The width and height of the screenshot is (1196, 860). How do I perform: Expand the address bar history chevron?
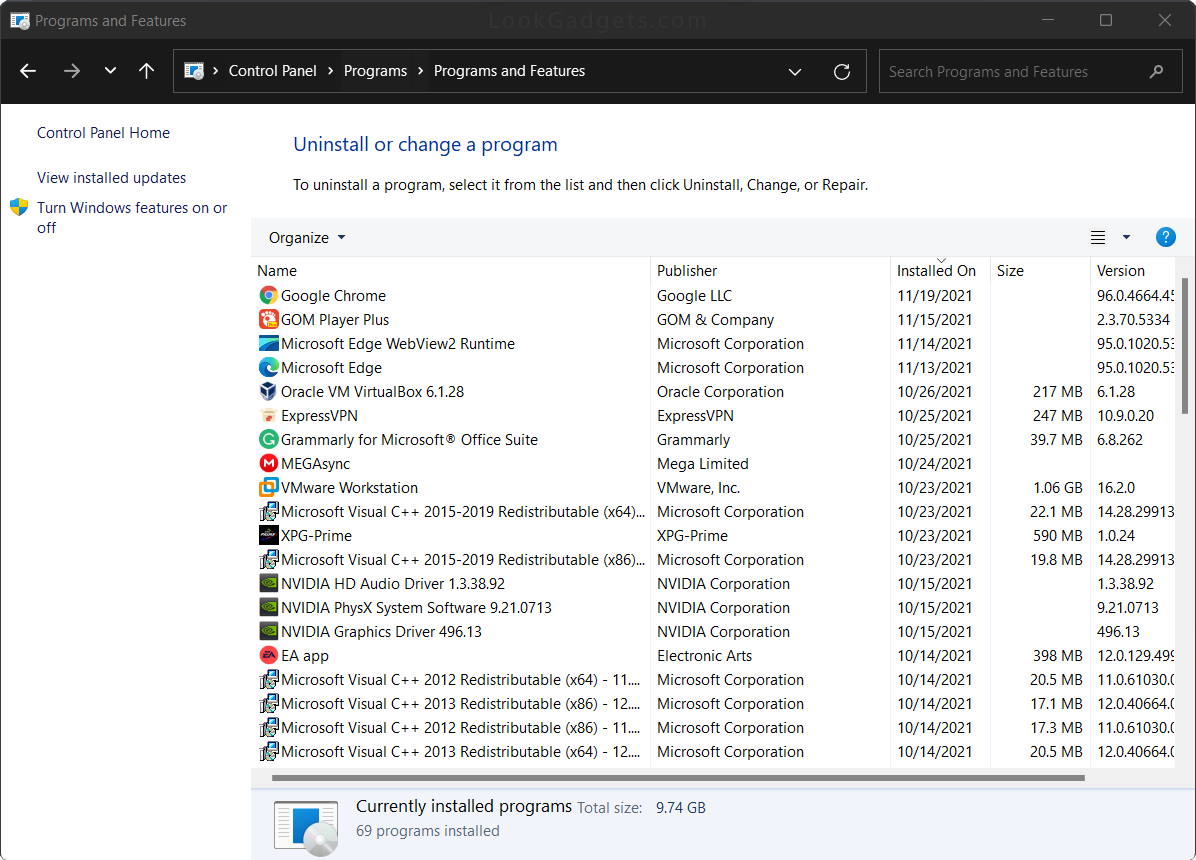[795, 71]
